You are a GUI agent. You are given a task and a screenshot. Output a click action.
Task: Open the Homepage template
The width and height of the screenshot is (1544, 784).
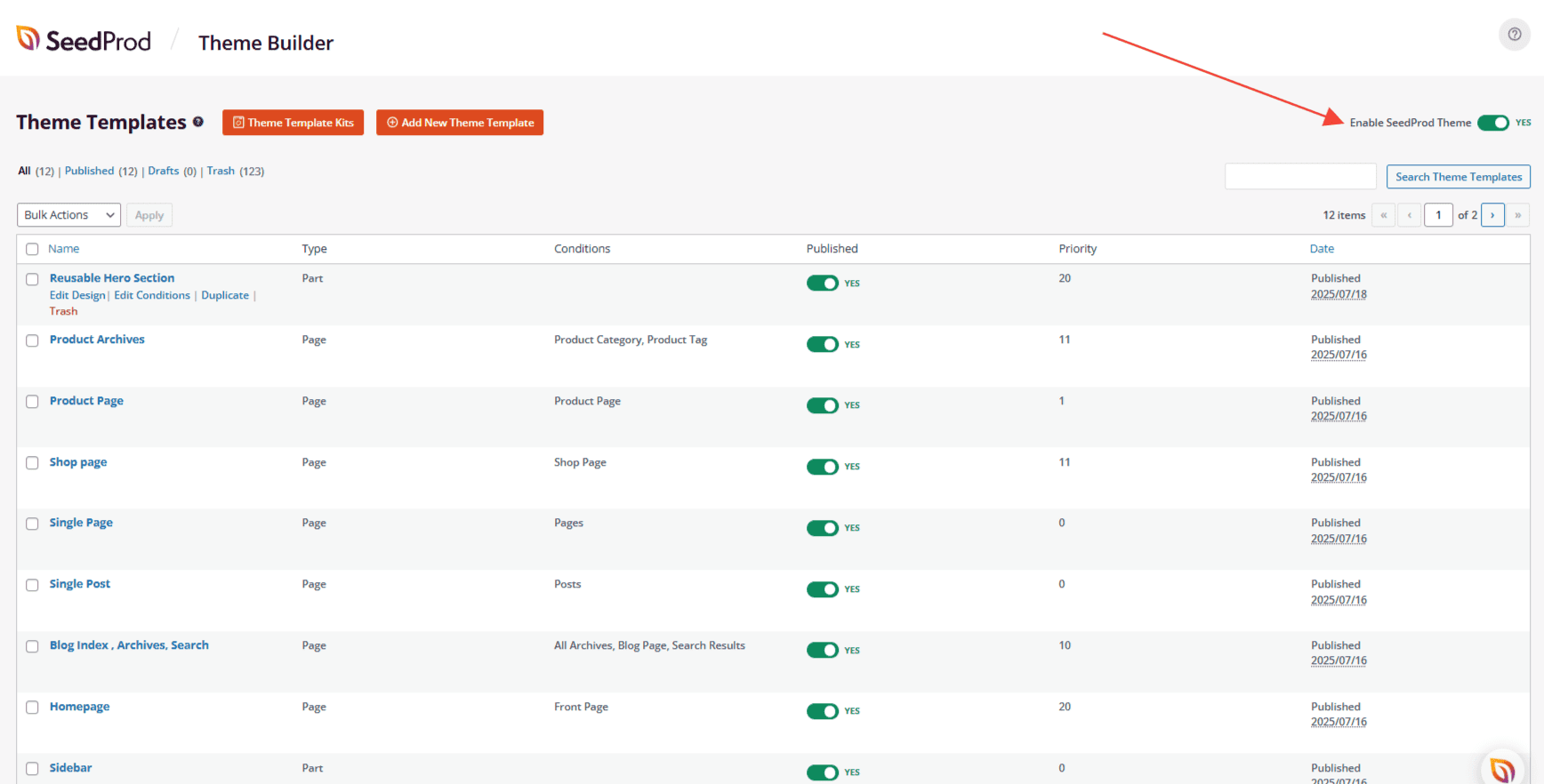[79, 707]
